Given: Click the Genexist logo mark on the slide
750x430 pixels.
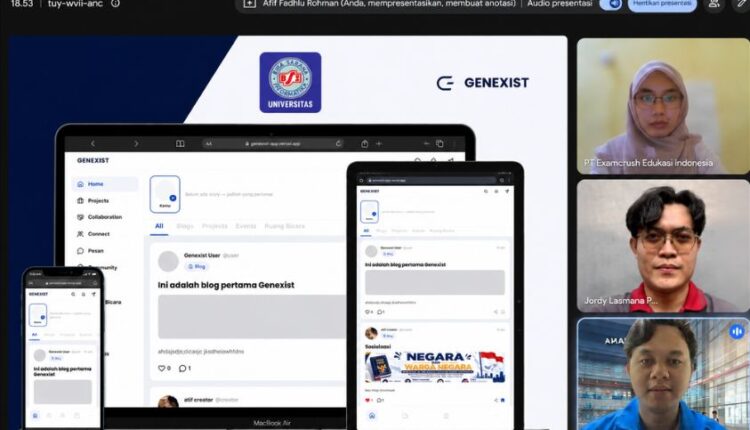Looking at the screenshot, I should [445, 83].
